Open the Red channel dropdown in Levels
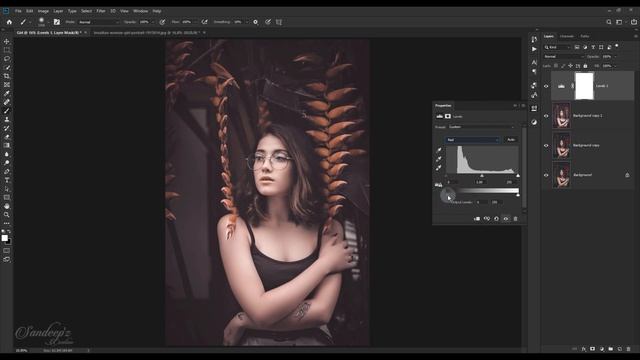The height and width of the screenshot is (360, 640). [x=472, y=140]
